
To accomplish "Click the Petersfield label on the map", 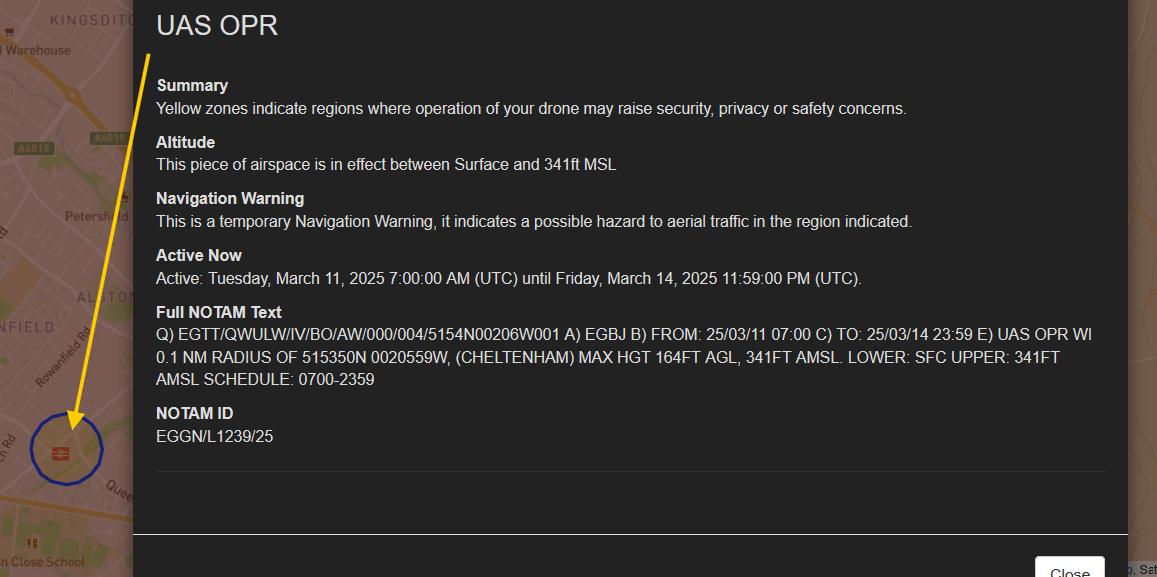I will [x=96, y=216].
